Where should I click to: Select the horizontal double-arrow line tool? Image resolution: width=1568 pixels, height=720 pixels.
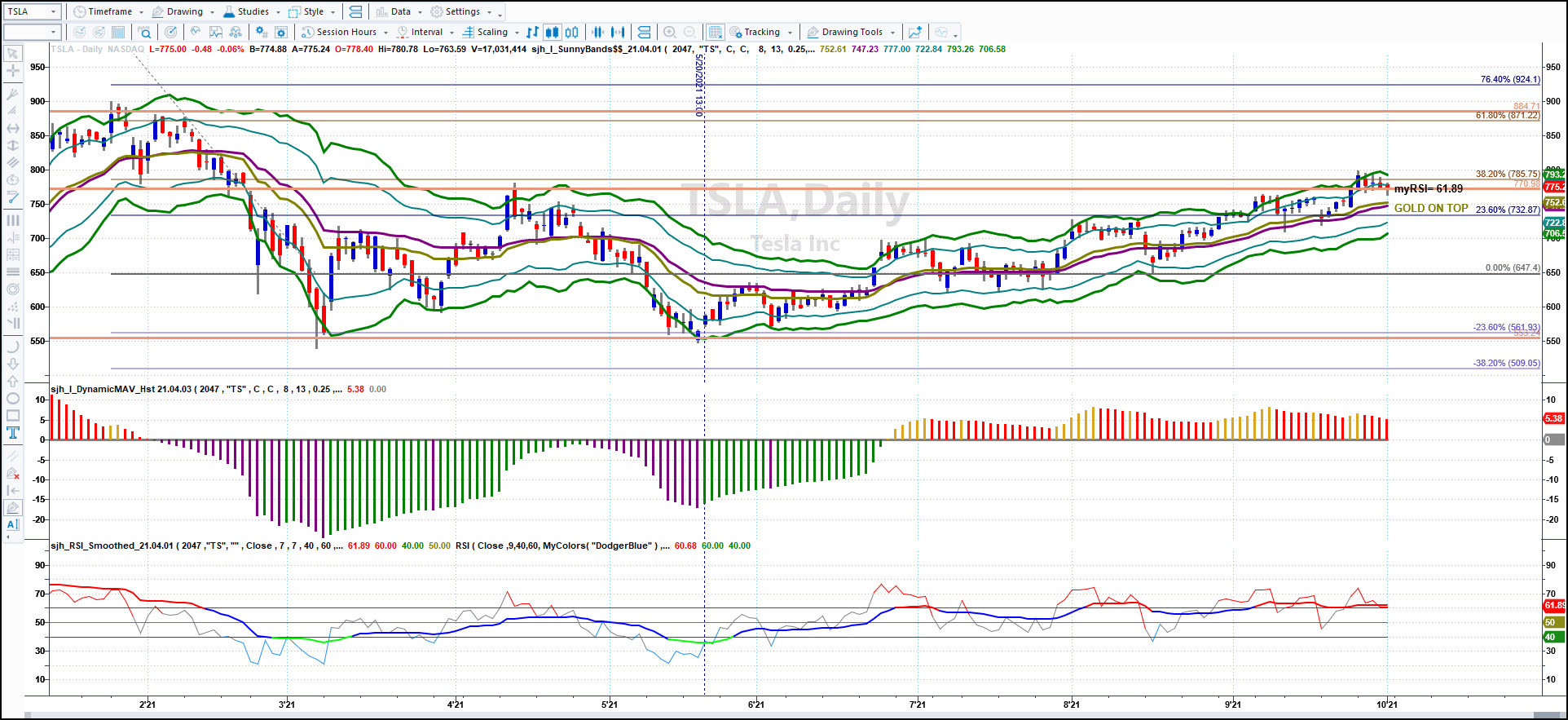[x=13, y=128]
